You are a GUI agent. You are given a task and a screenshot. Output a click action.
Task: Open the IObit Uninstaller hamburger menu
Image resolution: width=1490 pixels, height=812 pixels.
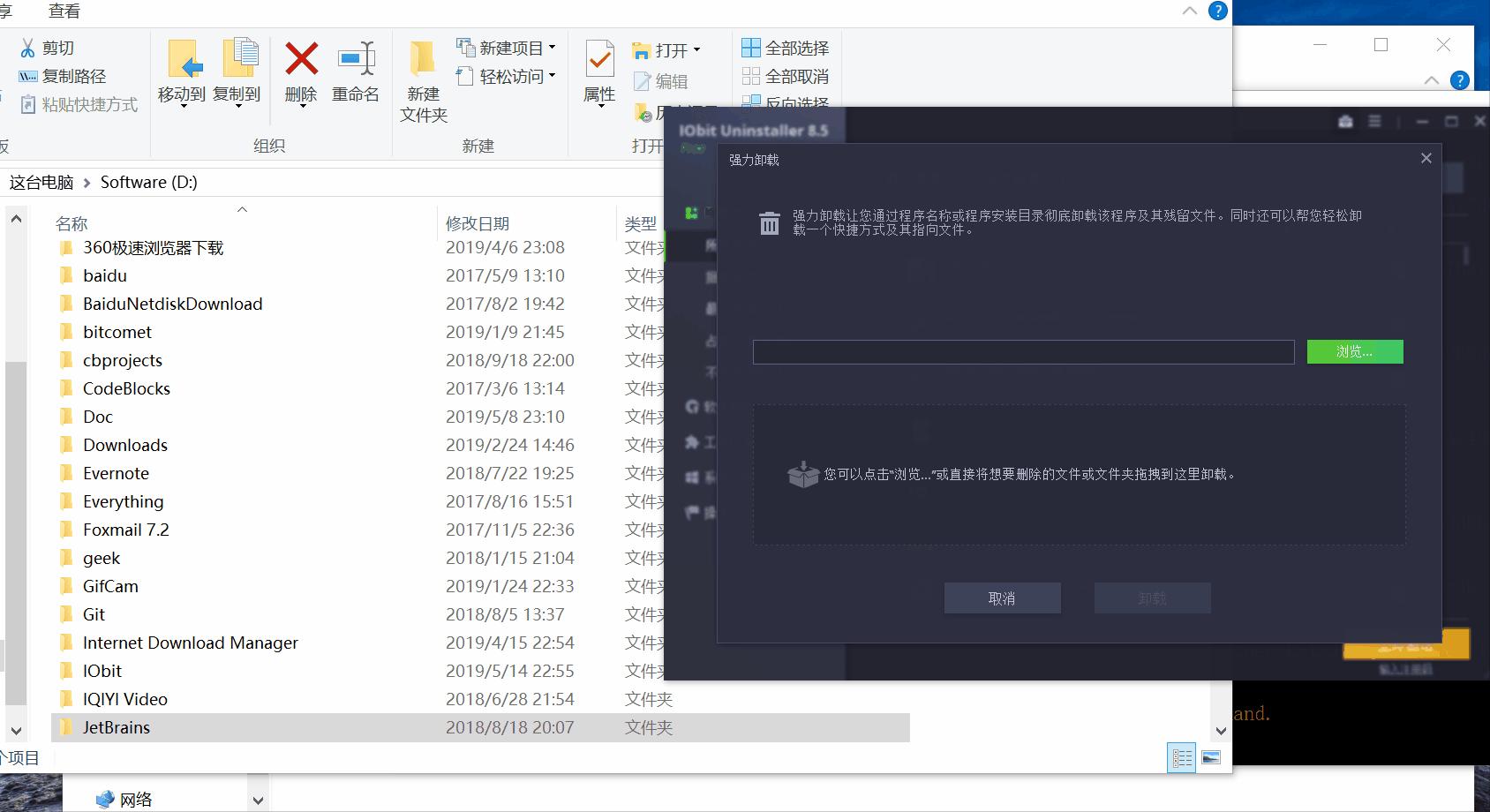(1374, 122)
